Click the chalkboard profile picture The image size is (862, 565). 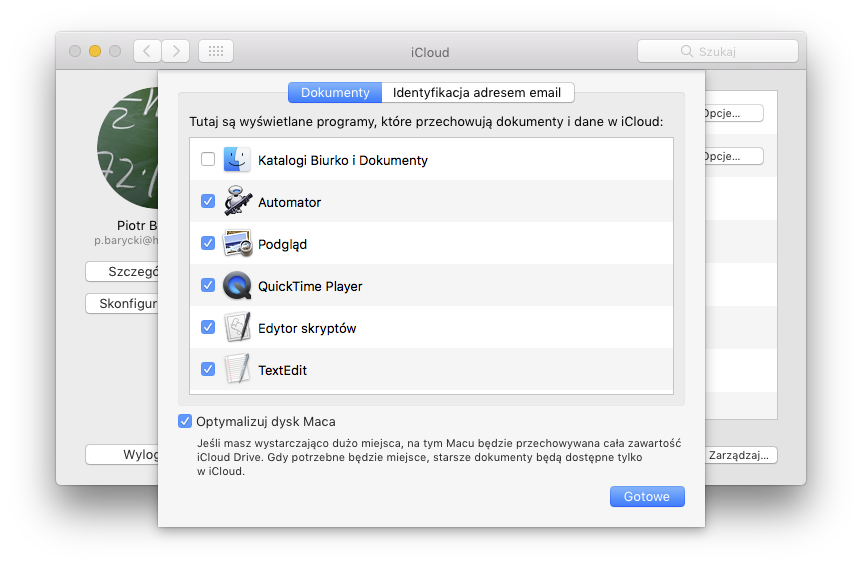coord(128,148)
